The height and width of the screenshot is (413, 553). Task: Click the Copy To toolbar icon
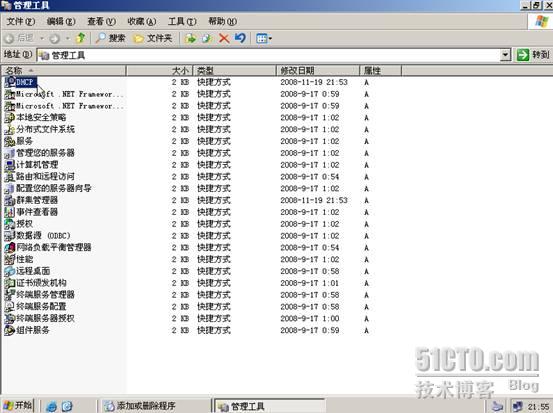click(x=207, y=38)
